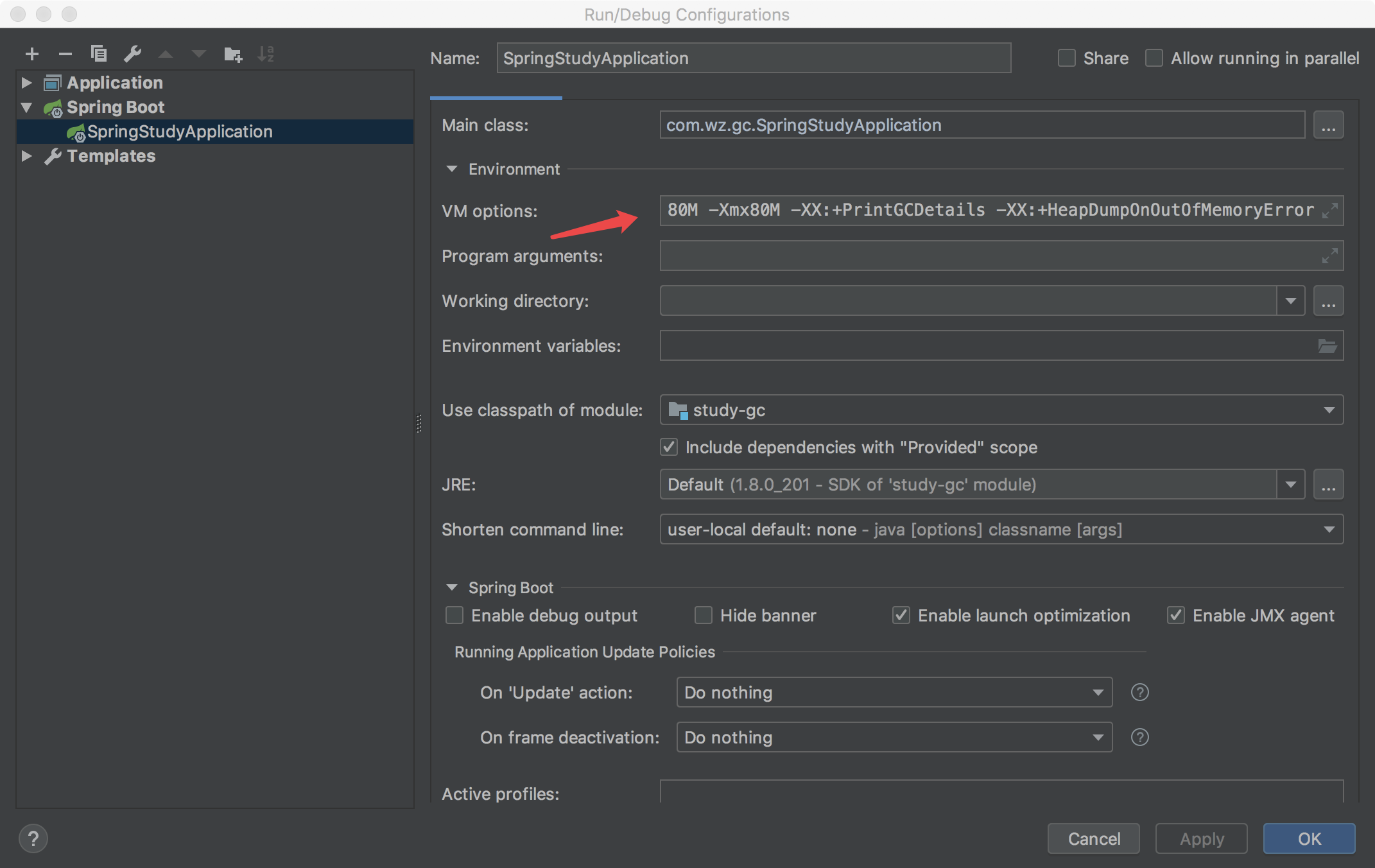Click the Copy Configuration icon
The height and width of the screenshot is (868, 1375).
(98, 54)
